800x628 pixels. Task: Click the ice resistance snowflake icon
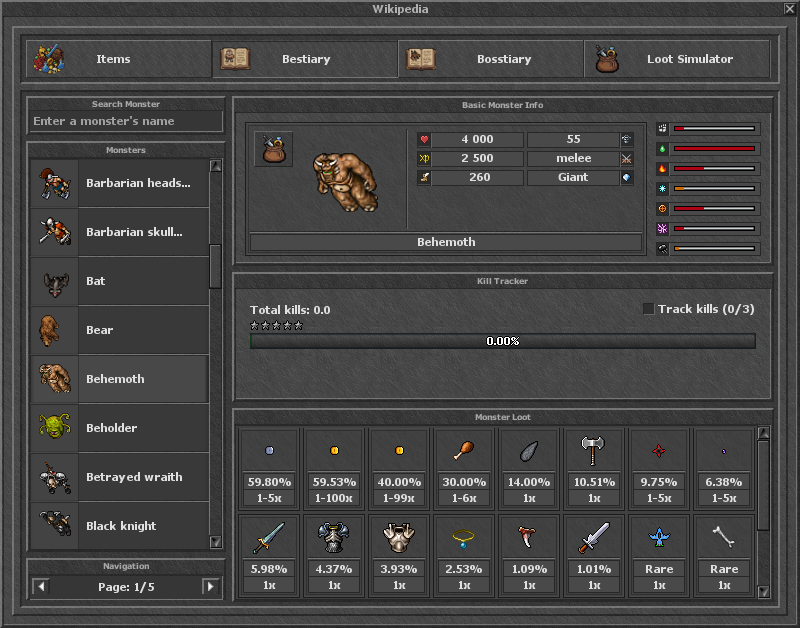click(662, 189)
